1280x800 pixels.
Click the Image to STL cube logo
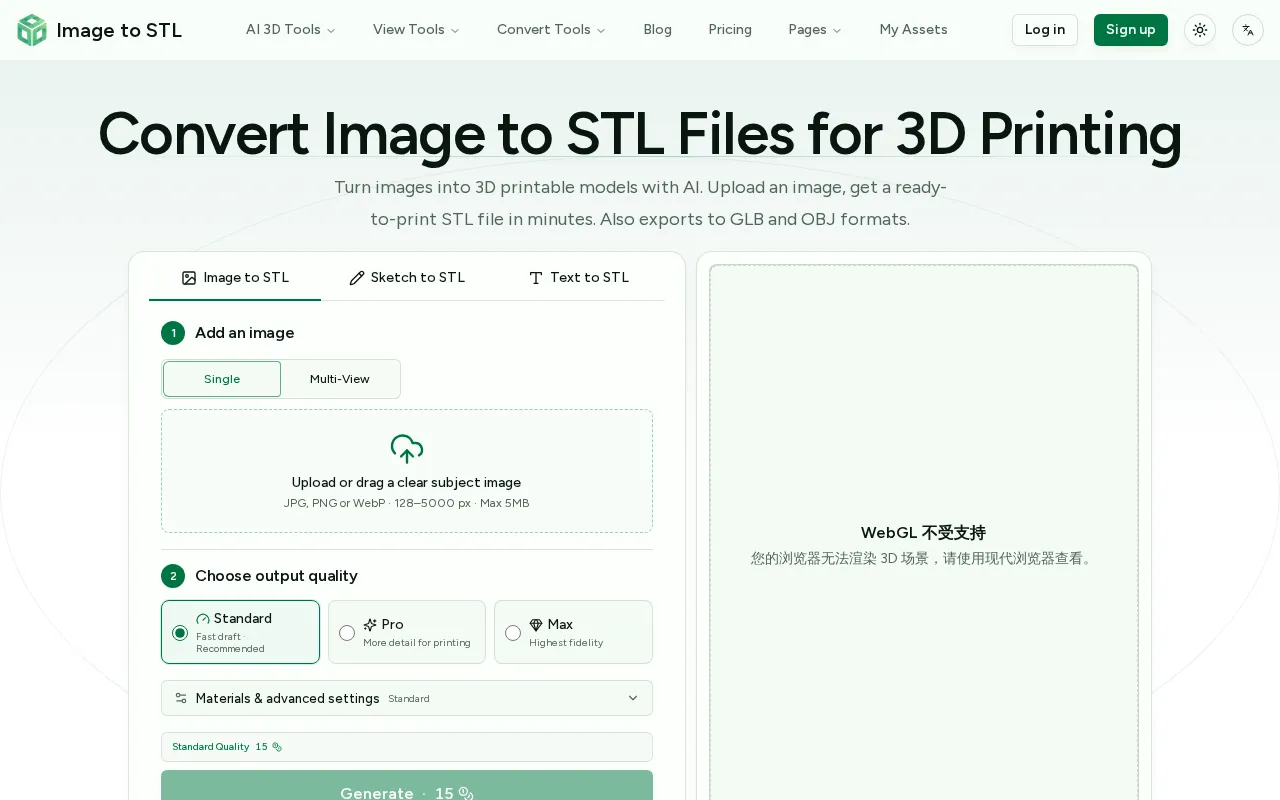pyautogui.click(x=32, y=30)
